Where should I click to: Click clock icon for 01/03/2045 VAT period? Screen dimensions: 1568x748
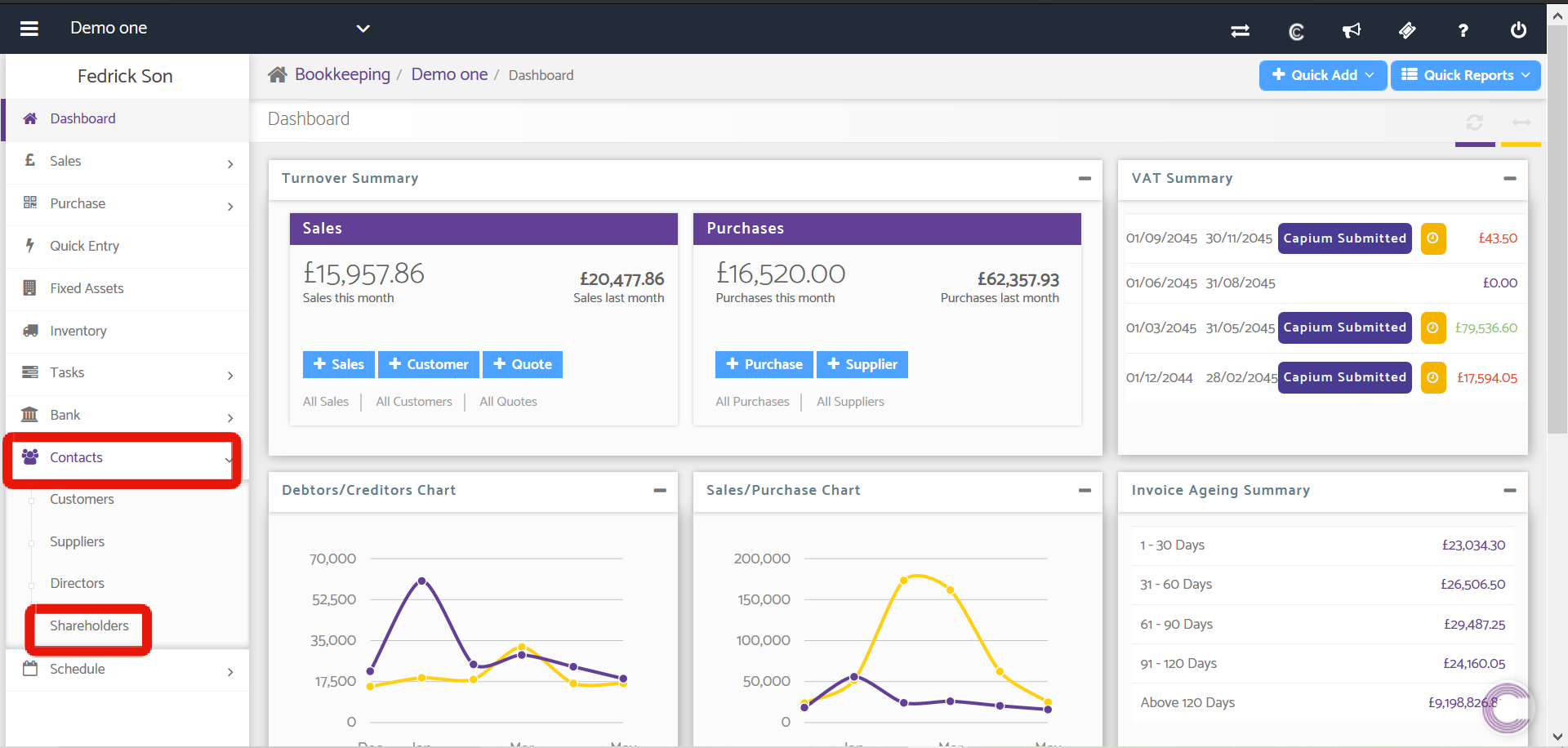coord(1433,327)
